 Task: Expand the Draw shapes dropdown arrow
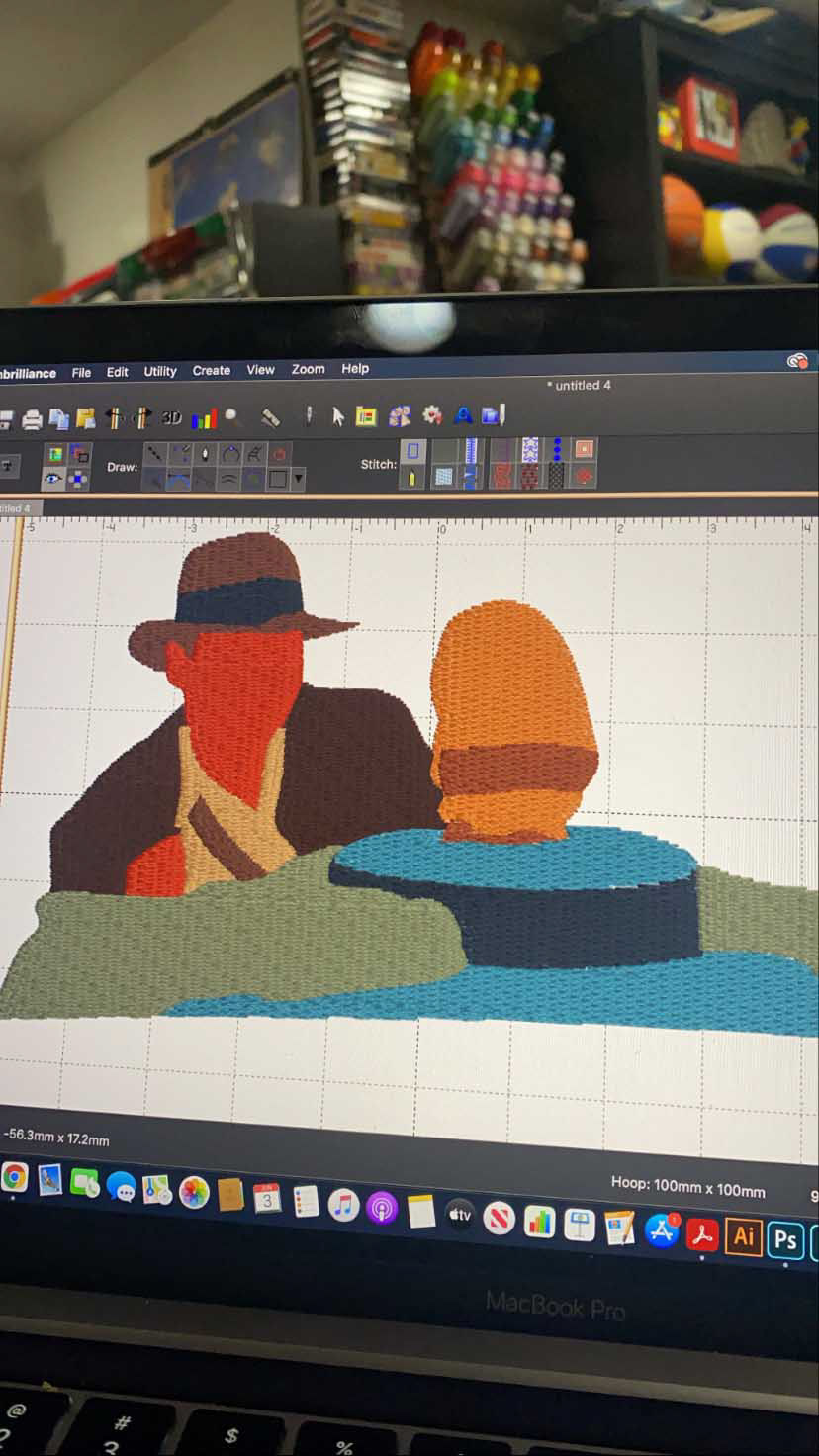tap(298, 479)
